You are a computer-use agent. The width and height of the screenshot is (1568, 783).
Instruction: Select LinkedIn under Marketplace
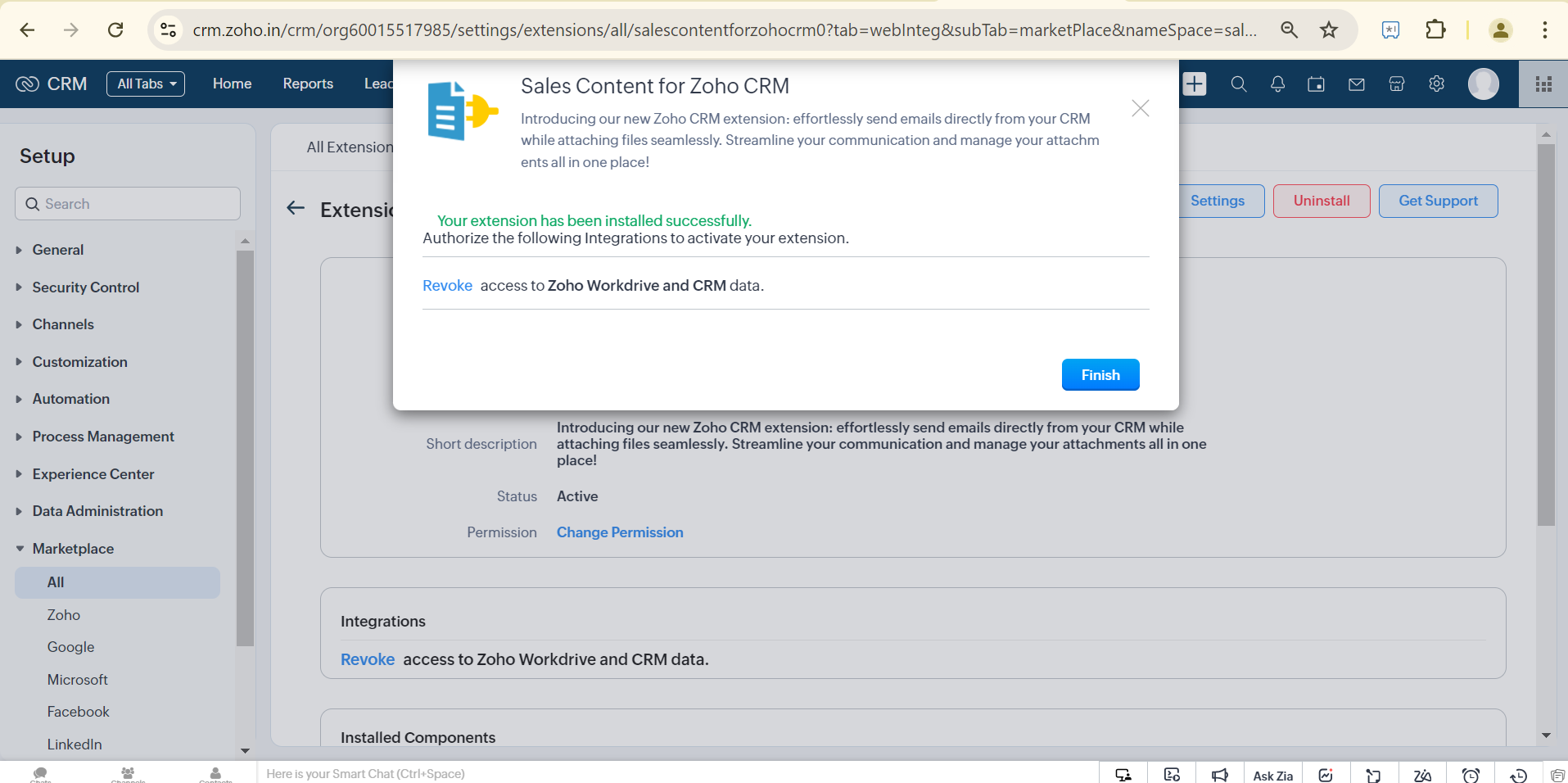coord(75,745)
